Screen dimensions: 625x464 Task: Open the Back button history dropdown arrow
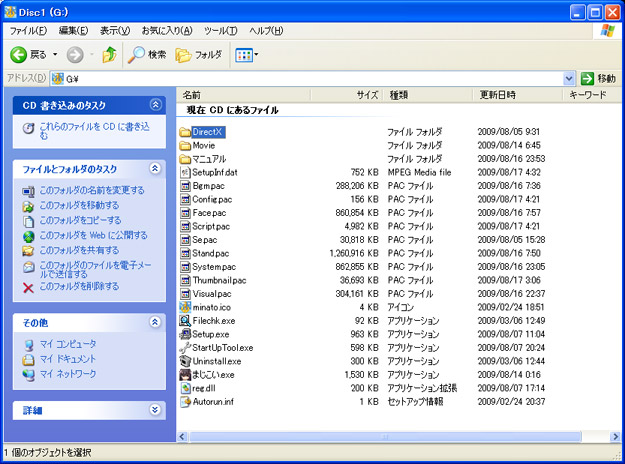point(55,54)
